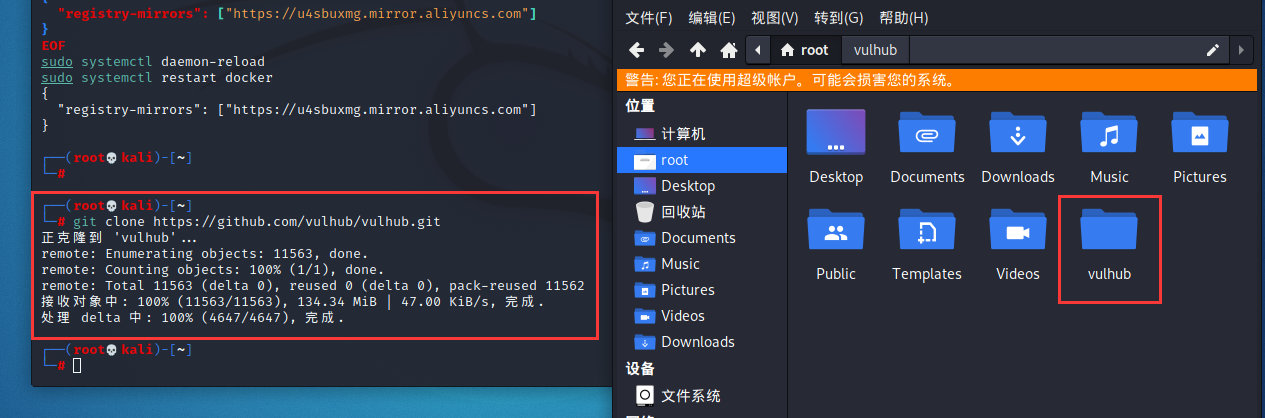
Task: Select Desktop in sidebar
Action: (x=700, y=186)
